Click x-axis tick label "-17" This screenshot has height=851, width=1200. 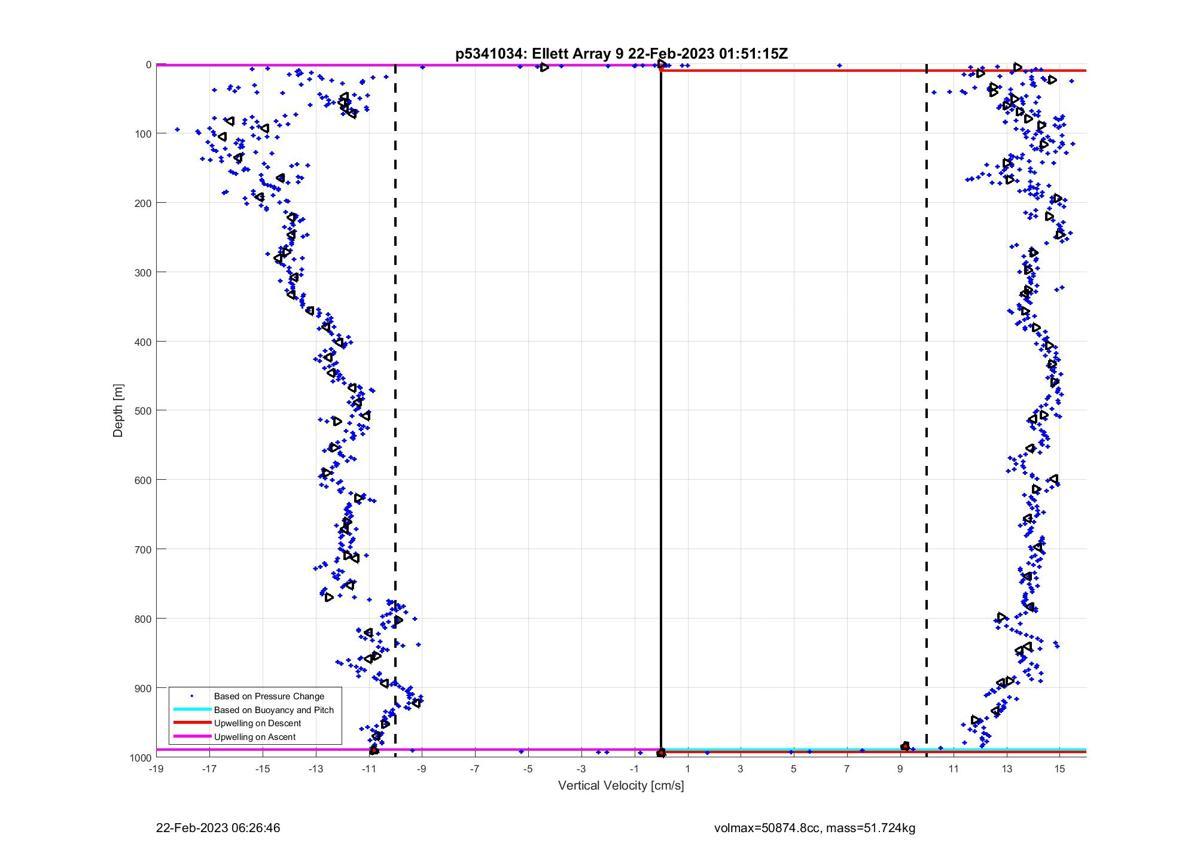pos(209,769)
